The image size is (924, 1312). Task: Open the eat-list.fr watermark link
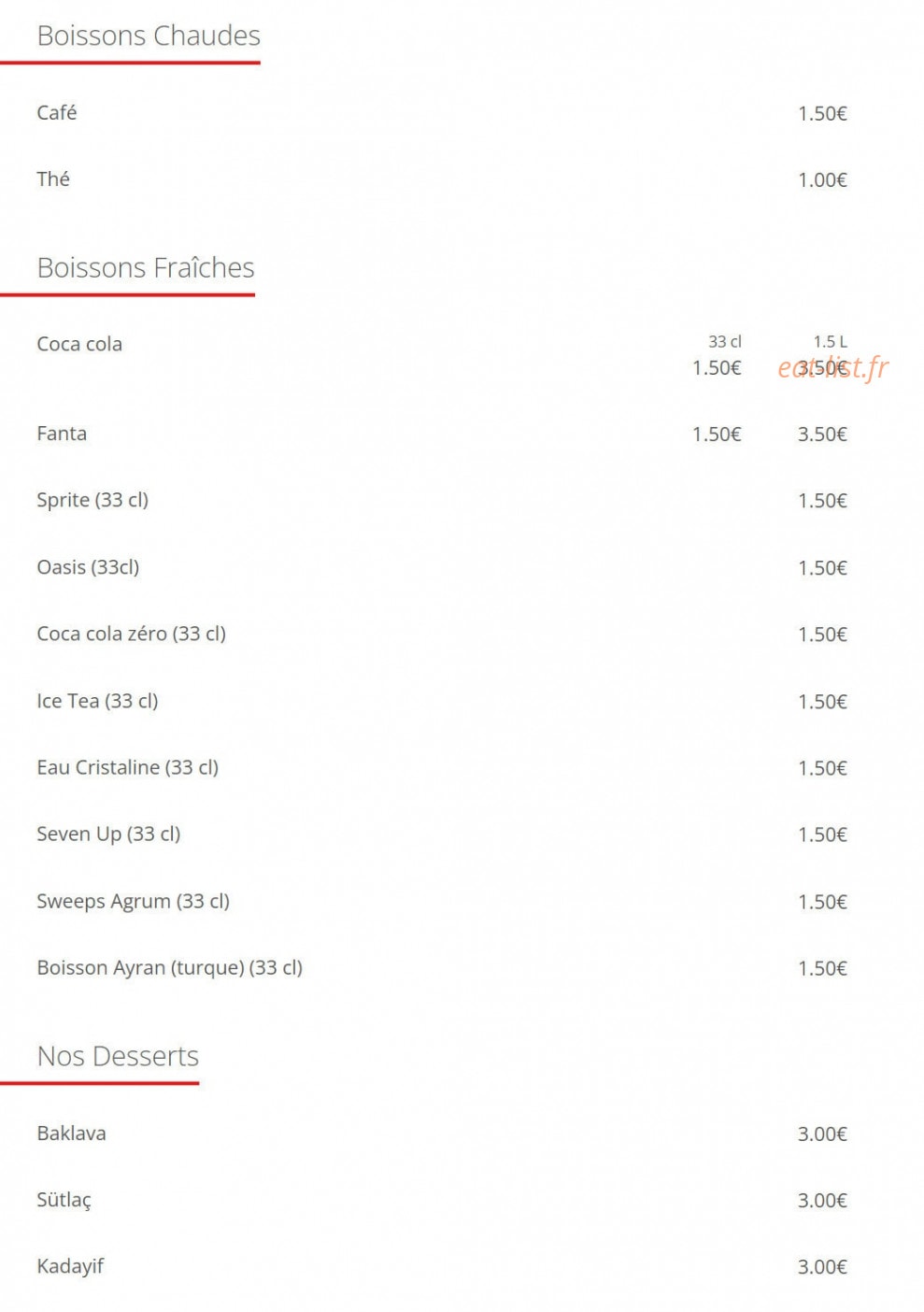pyautogui.click(x=833, y=368)
